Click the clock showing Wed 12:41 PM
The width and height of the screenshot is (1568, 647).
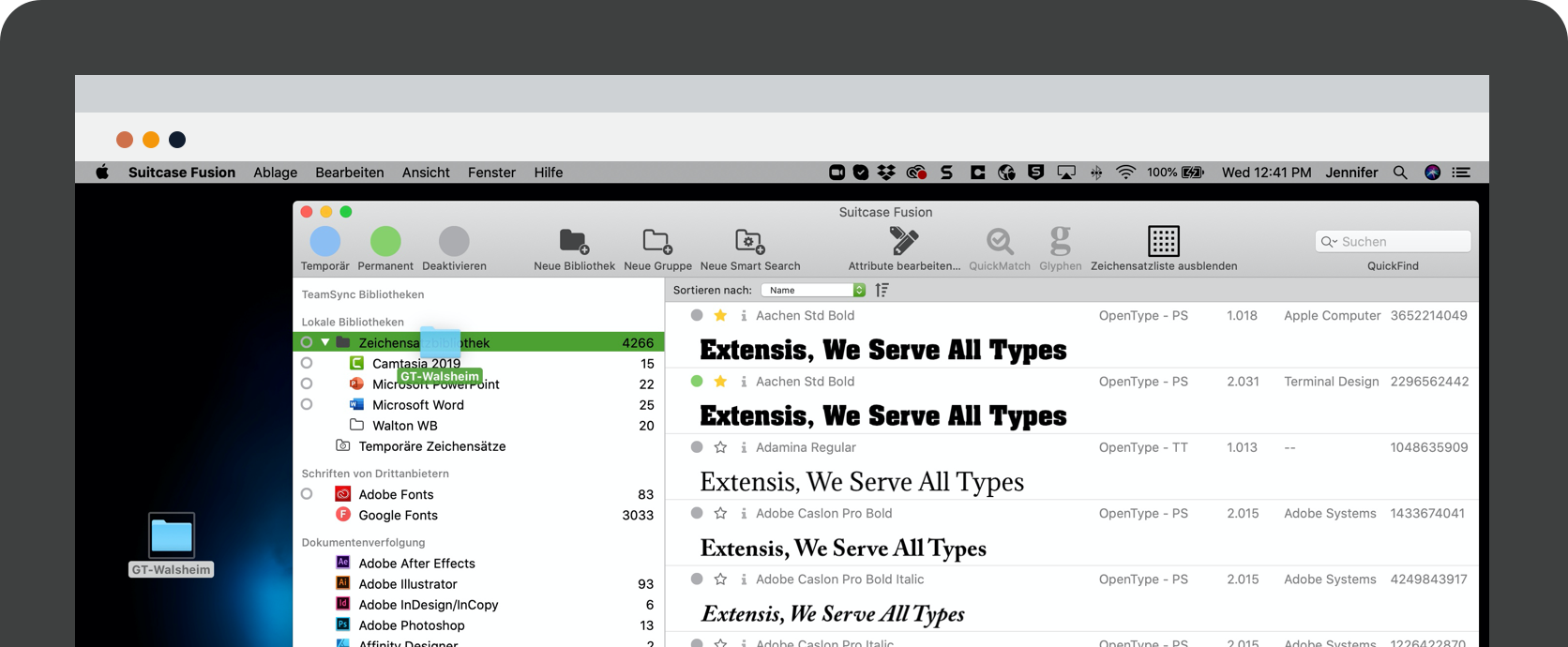tap(1266, 173)
